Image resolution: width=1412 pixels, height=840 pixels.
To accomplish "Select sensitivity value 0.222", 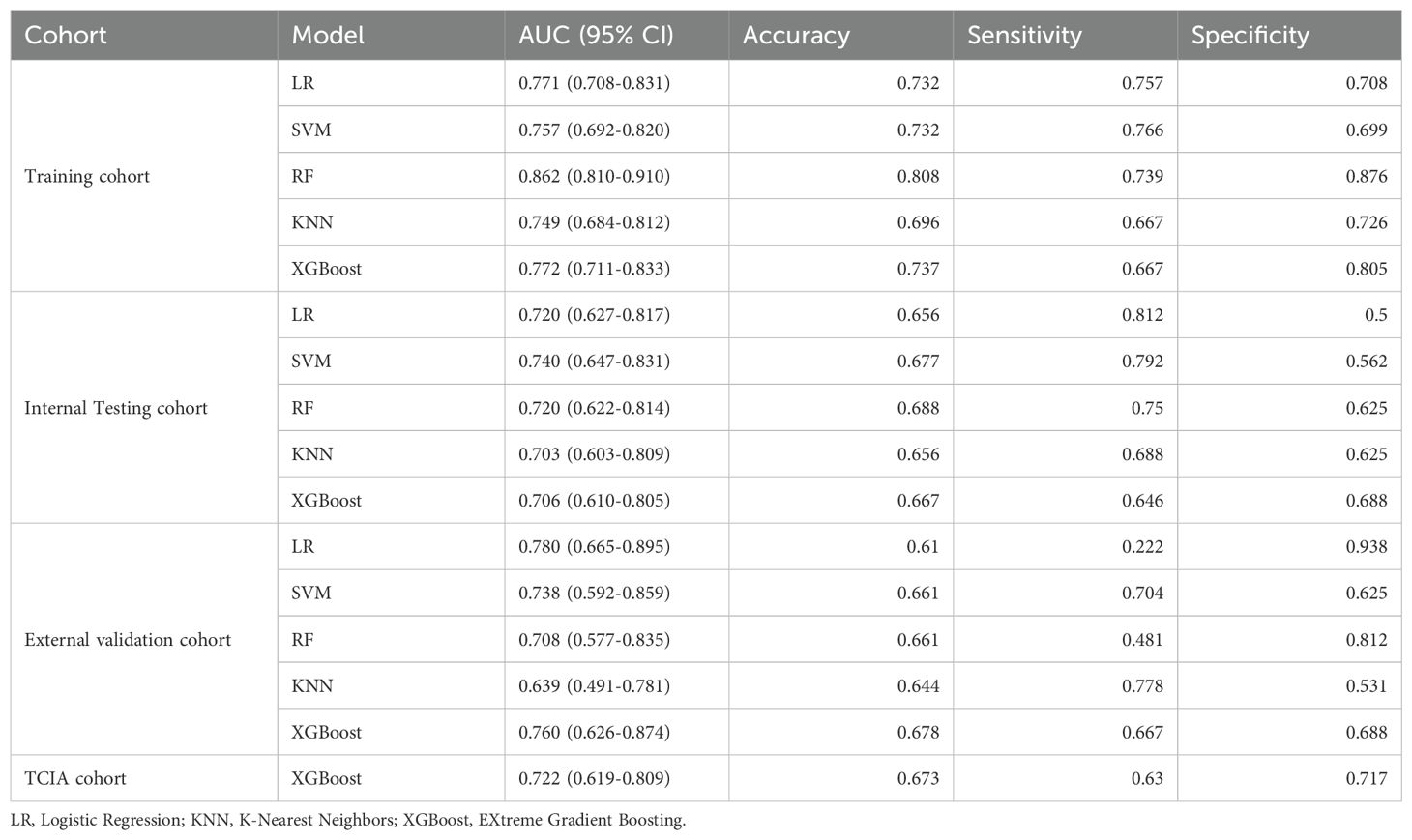I will (x=1142, y=547).
